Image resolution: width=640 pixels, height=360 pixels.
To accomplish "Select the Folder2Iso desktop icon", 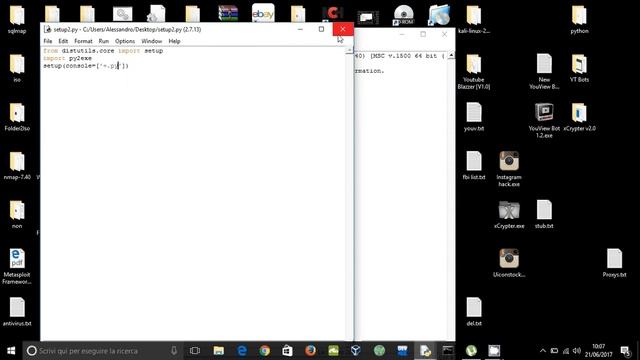I will point(17,117).
